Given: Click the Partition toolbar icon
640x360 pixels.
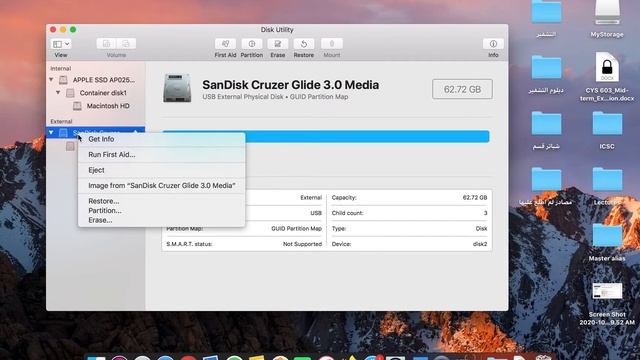Looking at the screenshot, I should tap(251, 44).
